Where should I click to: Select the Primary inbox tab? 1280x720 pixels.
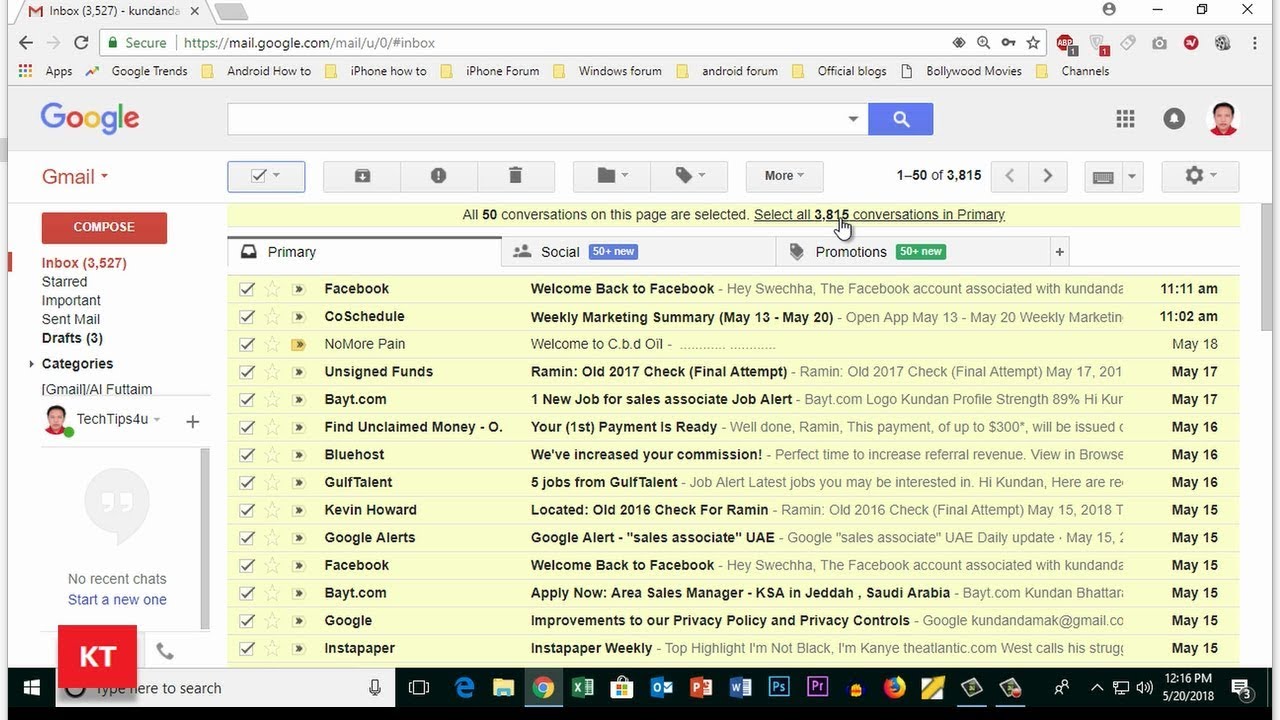tap(364, 252)
